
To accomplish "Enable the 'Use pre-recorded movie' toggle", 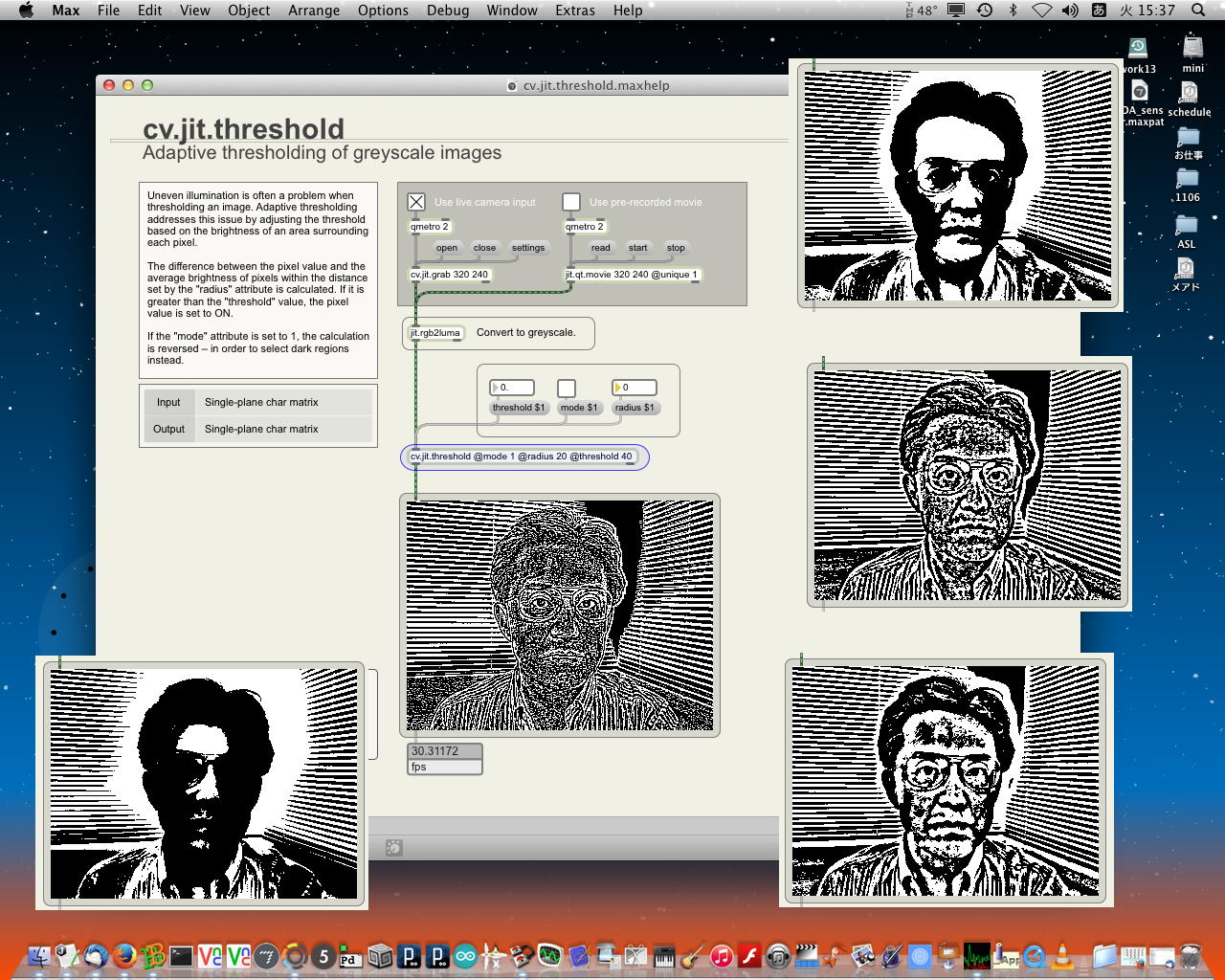I will pos(571,202).
